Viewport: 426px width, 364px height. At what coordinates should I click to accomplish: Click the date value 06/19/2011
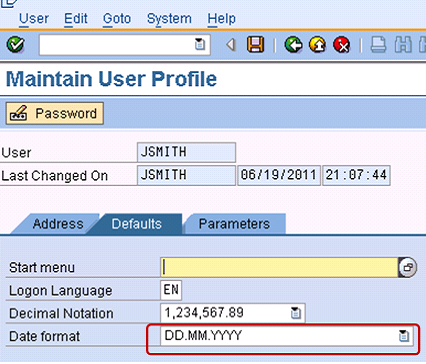279,175
